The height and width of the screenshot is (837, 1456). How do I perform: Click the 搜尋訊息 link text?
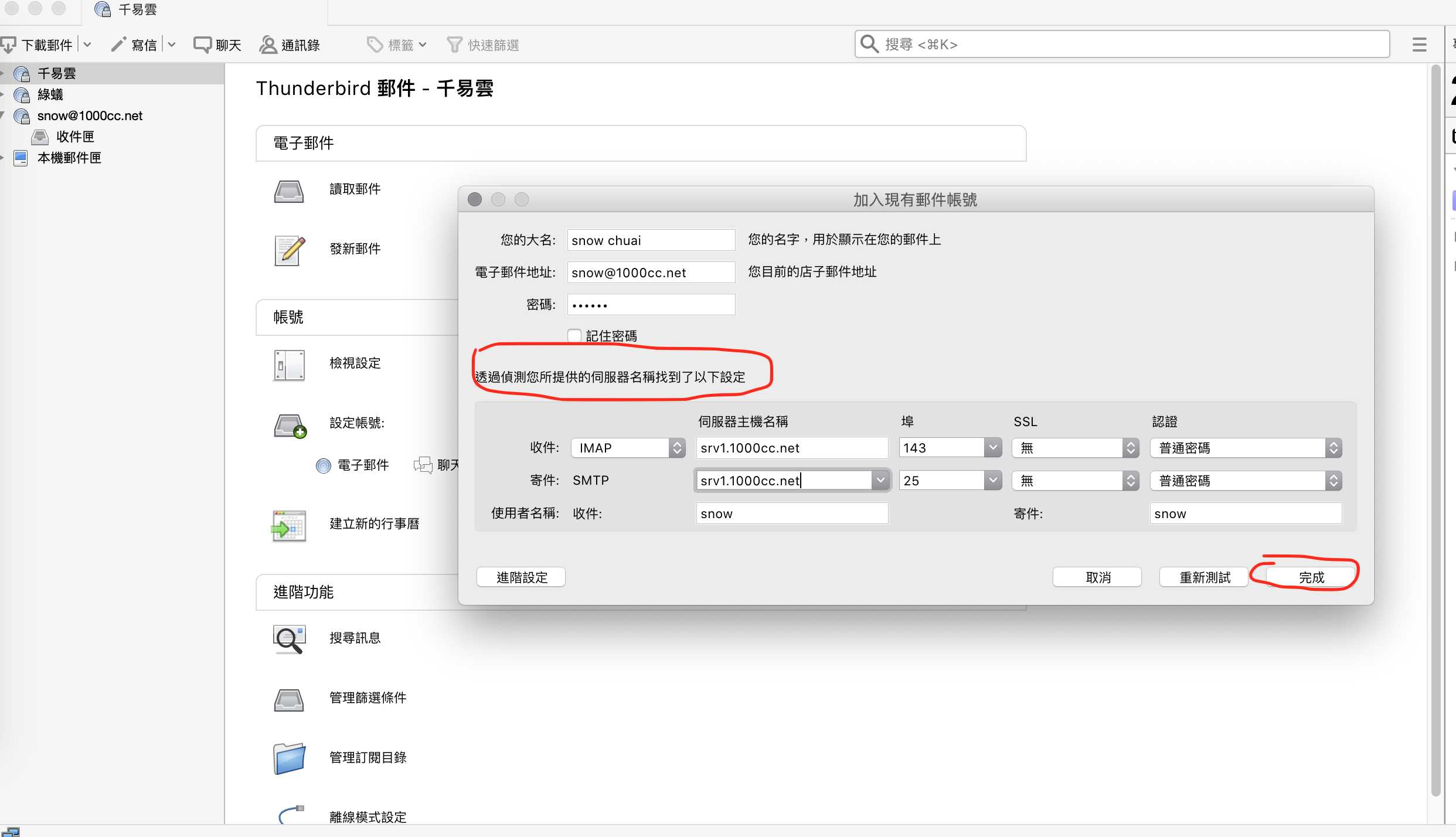(355, 638)
